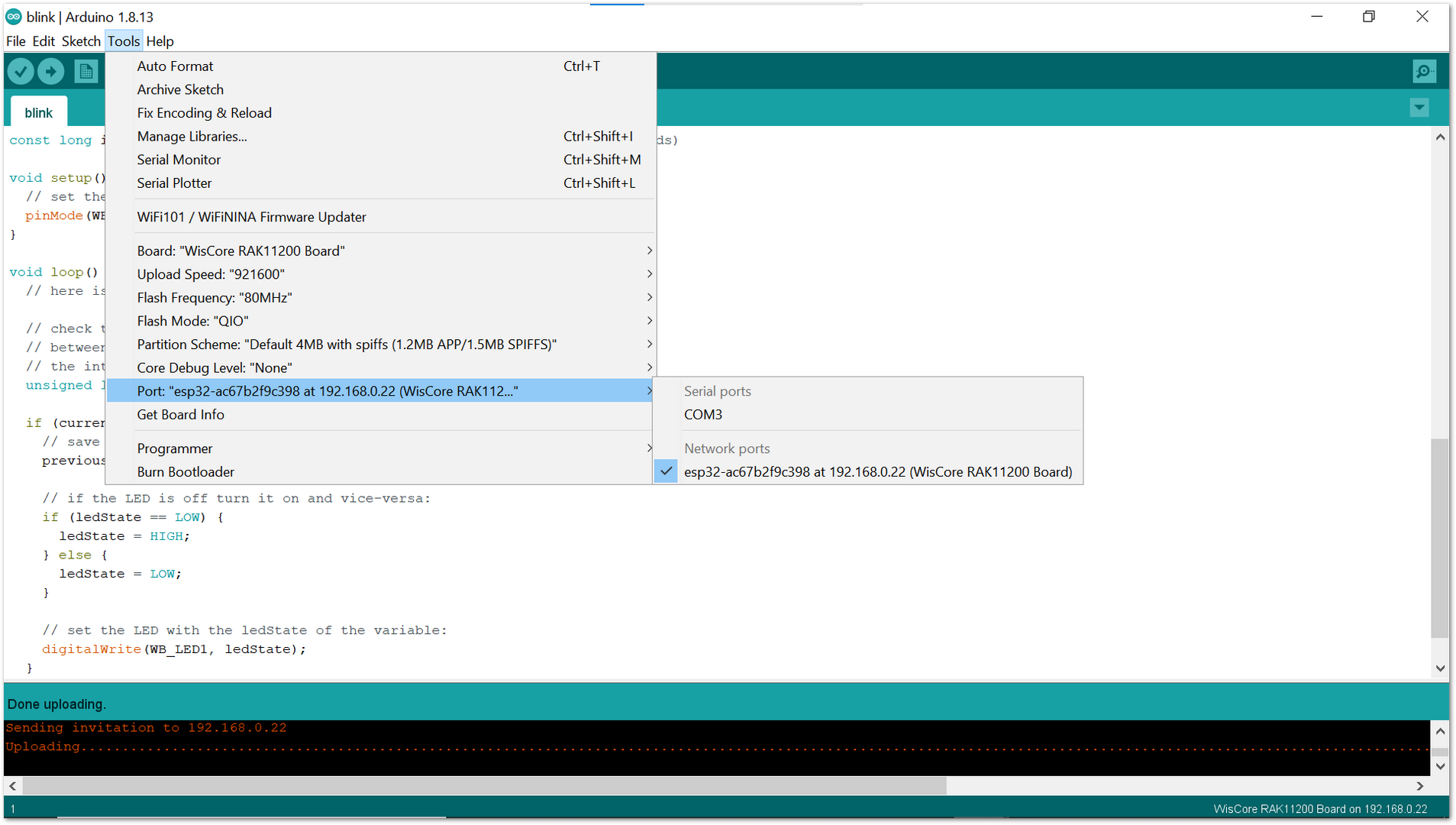Click 'set the LED with the ledState' comment
Image resolution: width=1456 pixels, height=825 pixels.
[244, 630]
